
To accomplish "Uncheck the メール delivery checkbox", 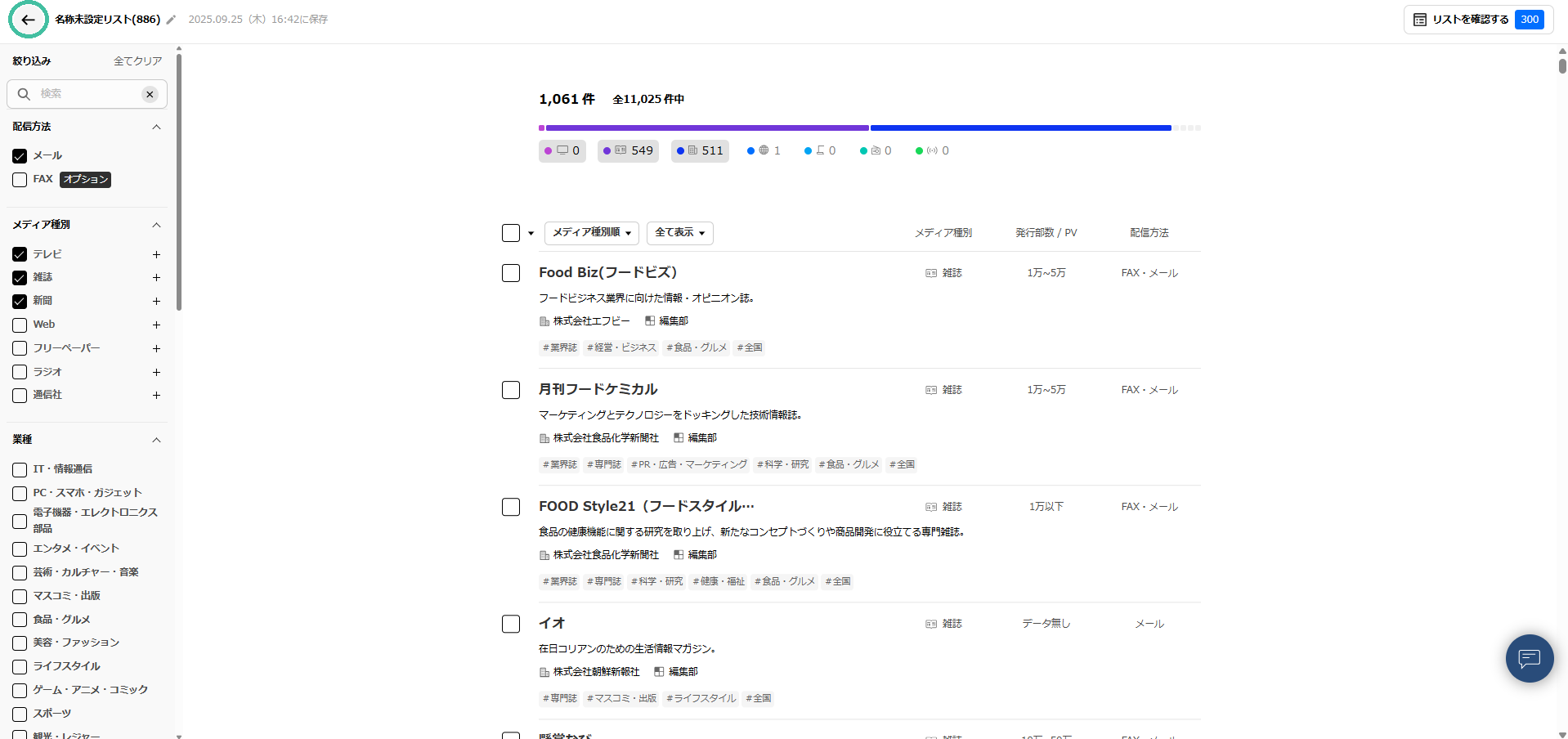I will (x=20, y=156).
